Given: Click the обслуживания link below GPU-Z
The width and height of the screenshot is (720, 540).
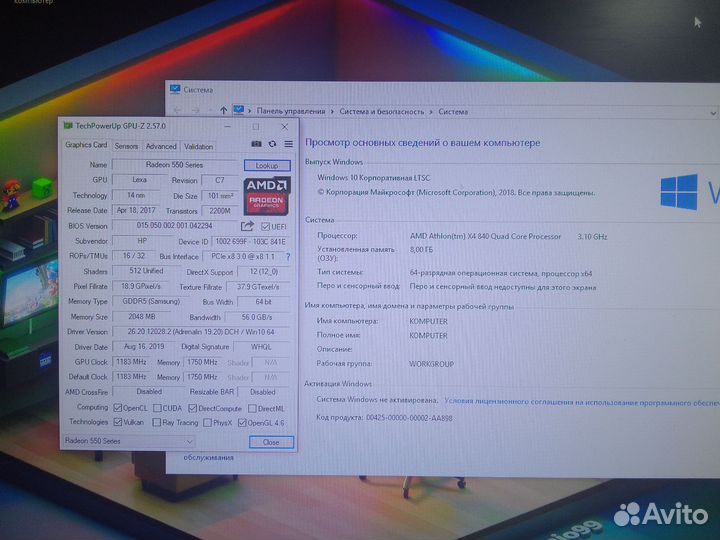Looking at the screenshot, I should point(208,457).
